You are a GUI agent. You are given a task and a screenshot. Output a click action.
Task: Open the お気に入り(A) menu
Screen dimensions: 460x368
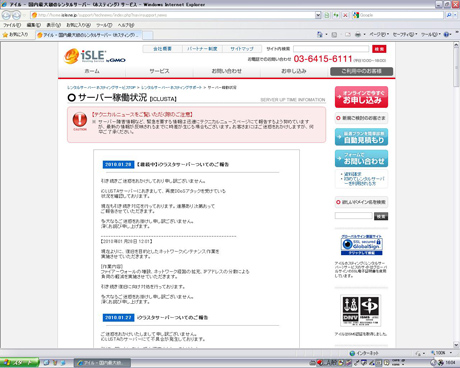[78, 25]
